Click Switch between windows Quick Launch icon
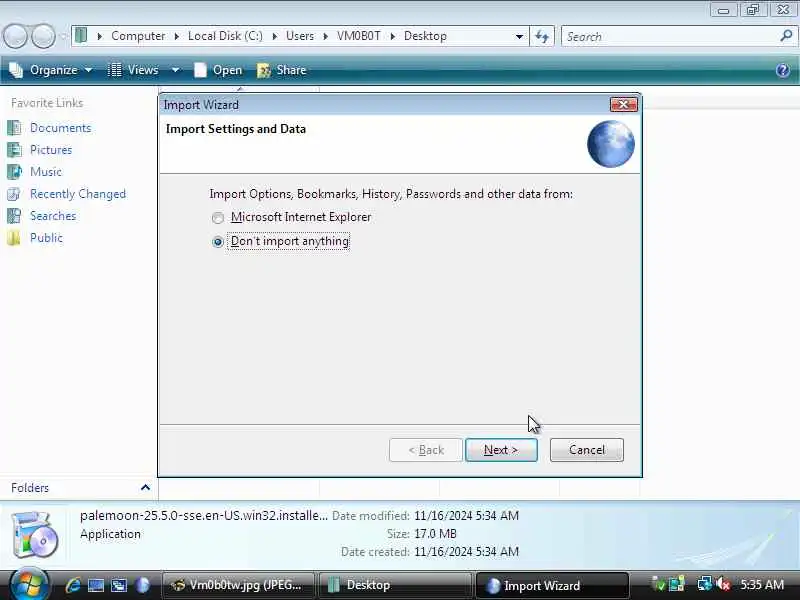800x600 pixels. [x=119, y=585]
